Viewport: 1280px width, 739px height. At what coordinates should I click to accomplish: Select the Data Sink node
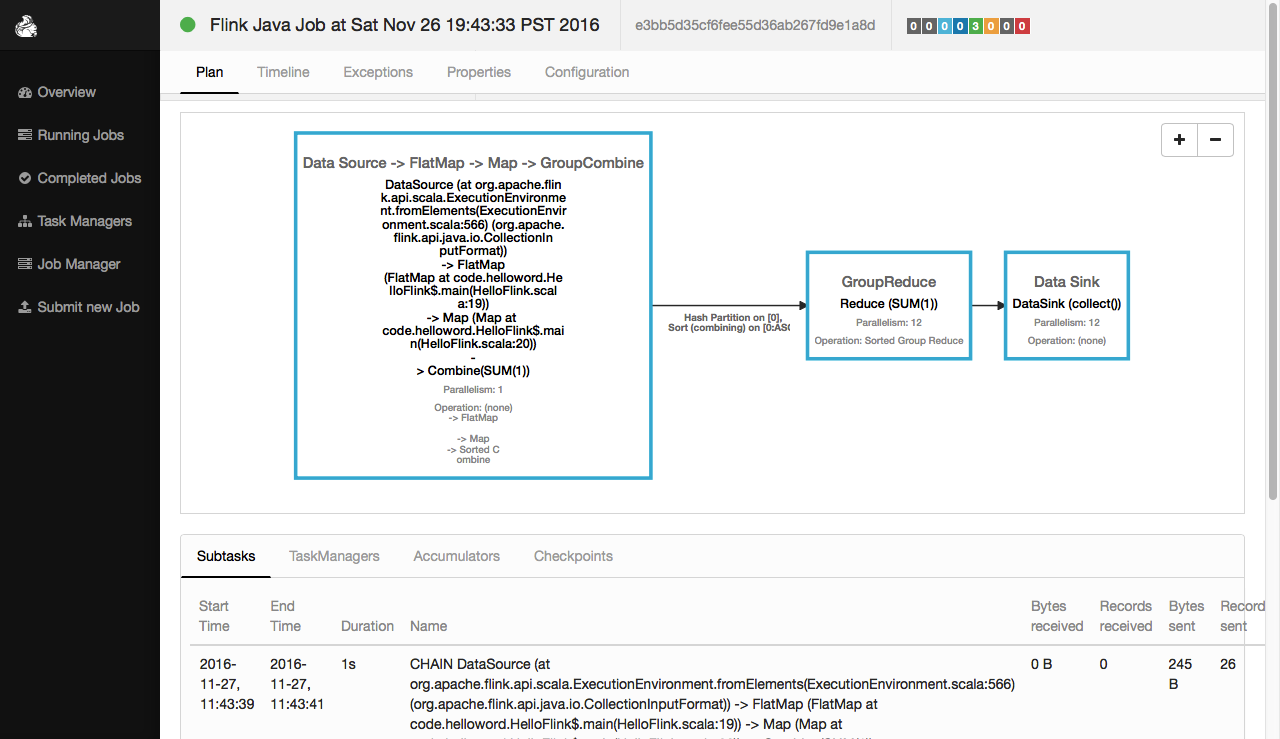[x=1066, y=305]
